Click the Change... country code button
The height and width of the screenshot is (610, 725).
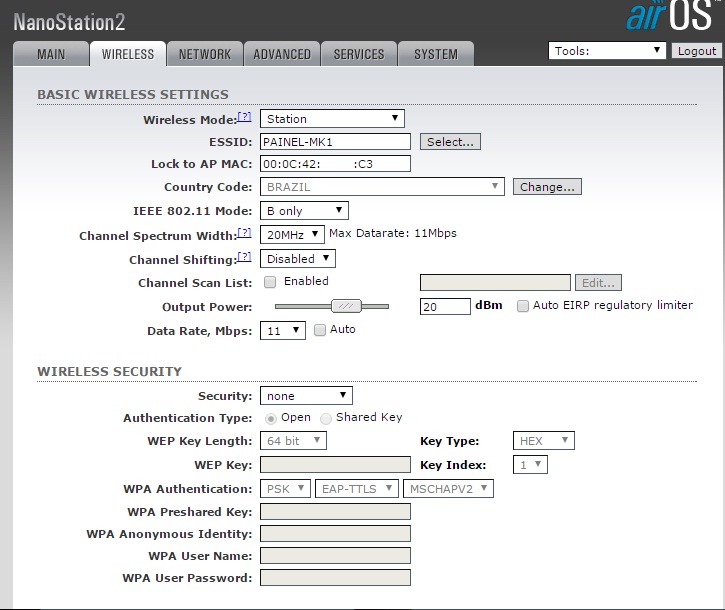tap(547, 187)
